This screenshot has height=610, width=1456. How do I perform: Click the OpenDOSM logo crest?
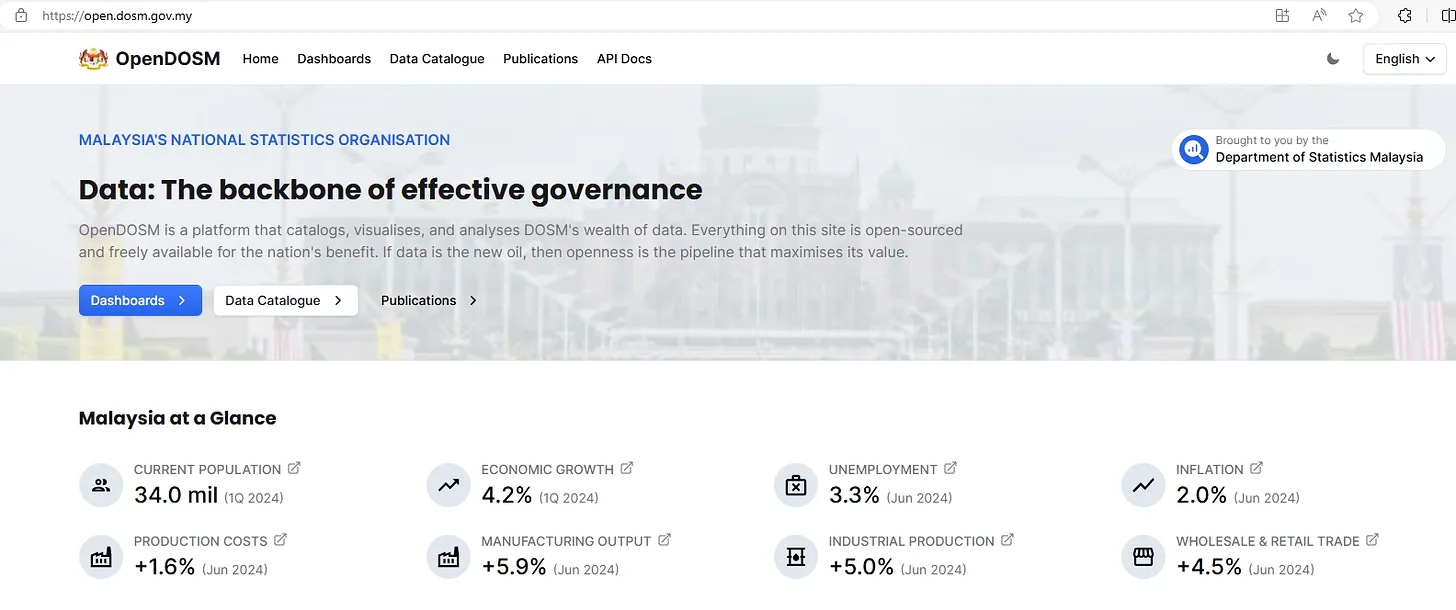coord(93,59)
